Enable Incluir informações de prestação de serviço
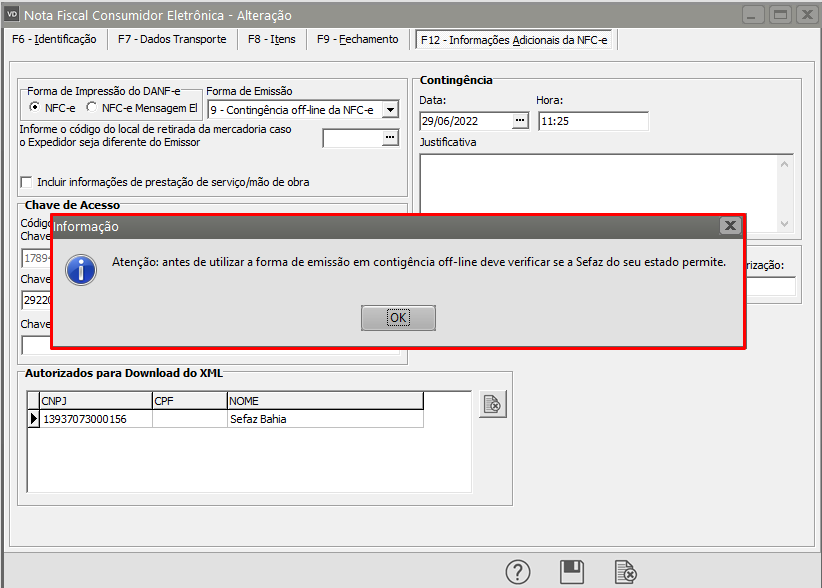 tap(26, 182)
